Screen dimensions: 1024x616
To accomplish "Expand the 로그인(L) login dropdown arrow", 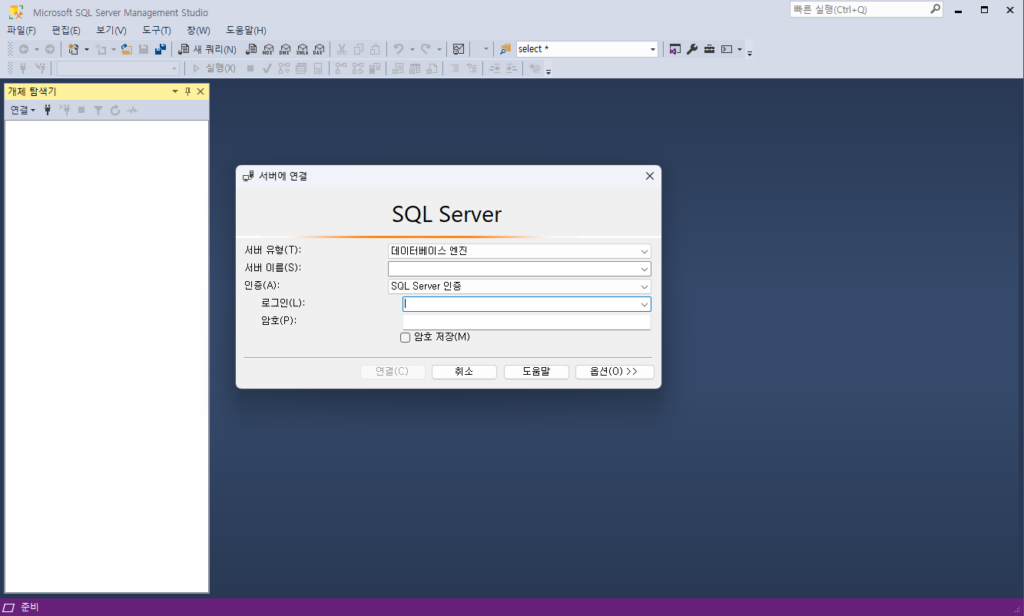I will coord(644,304).
